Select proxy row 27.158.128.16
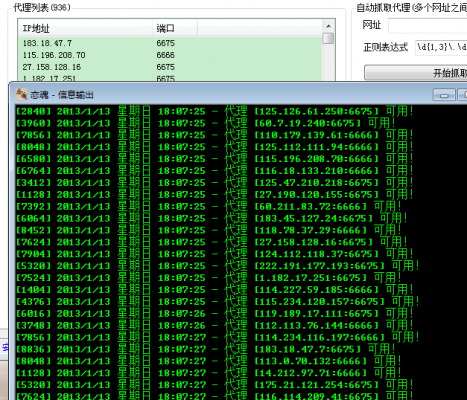The image size is (467, 400). pyautogui.click(x=170, y=67)
